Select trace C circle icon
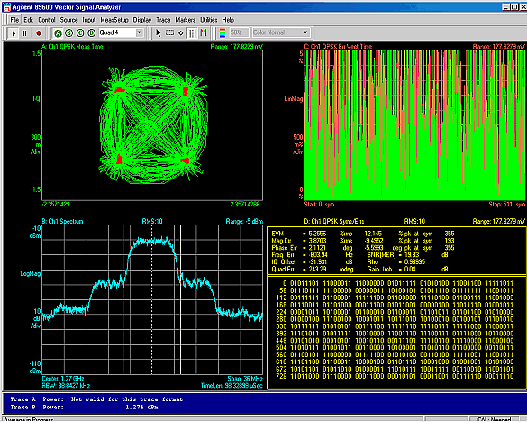 point(80,33)
